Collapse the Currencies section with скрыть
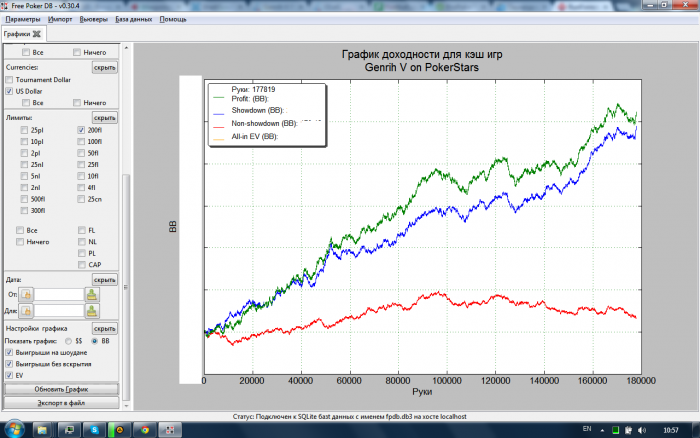The image size is (700, 438). 105,67
